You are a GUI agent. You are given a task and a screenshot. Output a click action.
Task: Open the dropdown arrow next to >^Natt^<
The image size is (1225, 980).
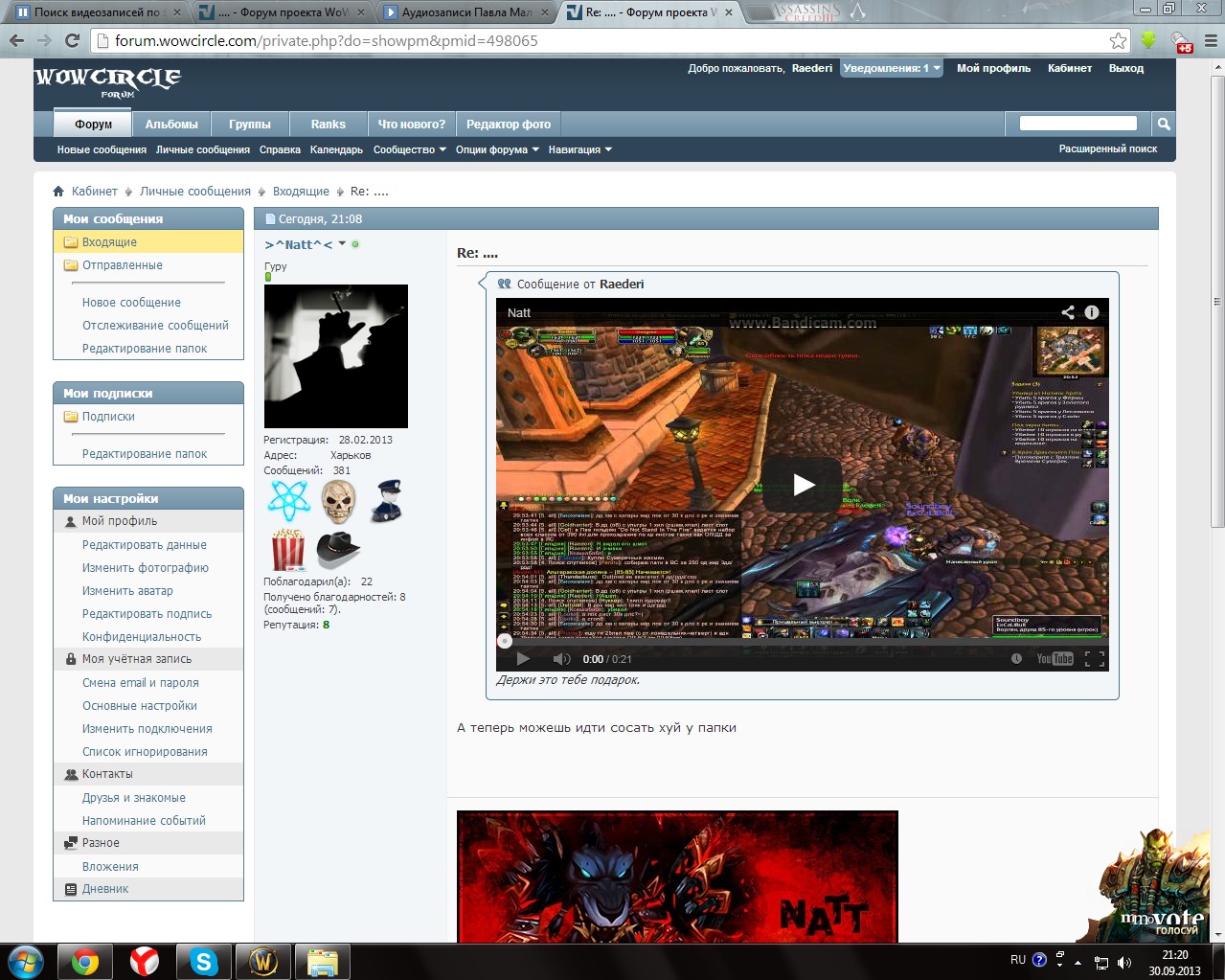342,244
